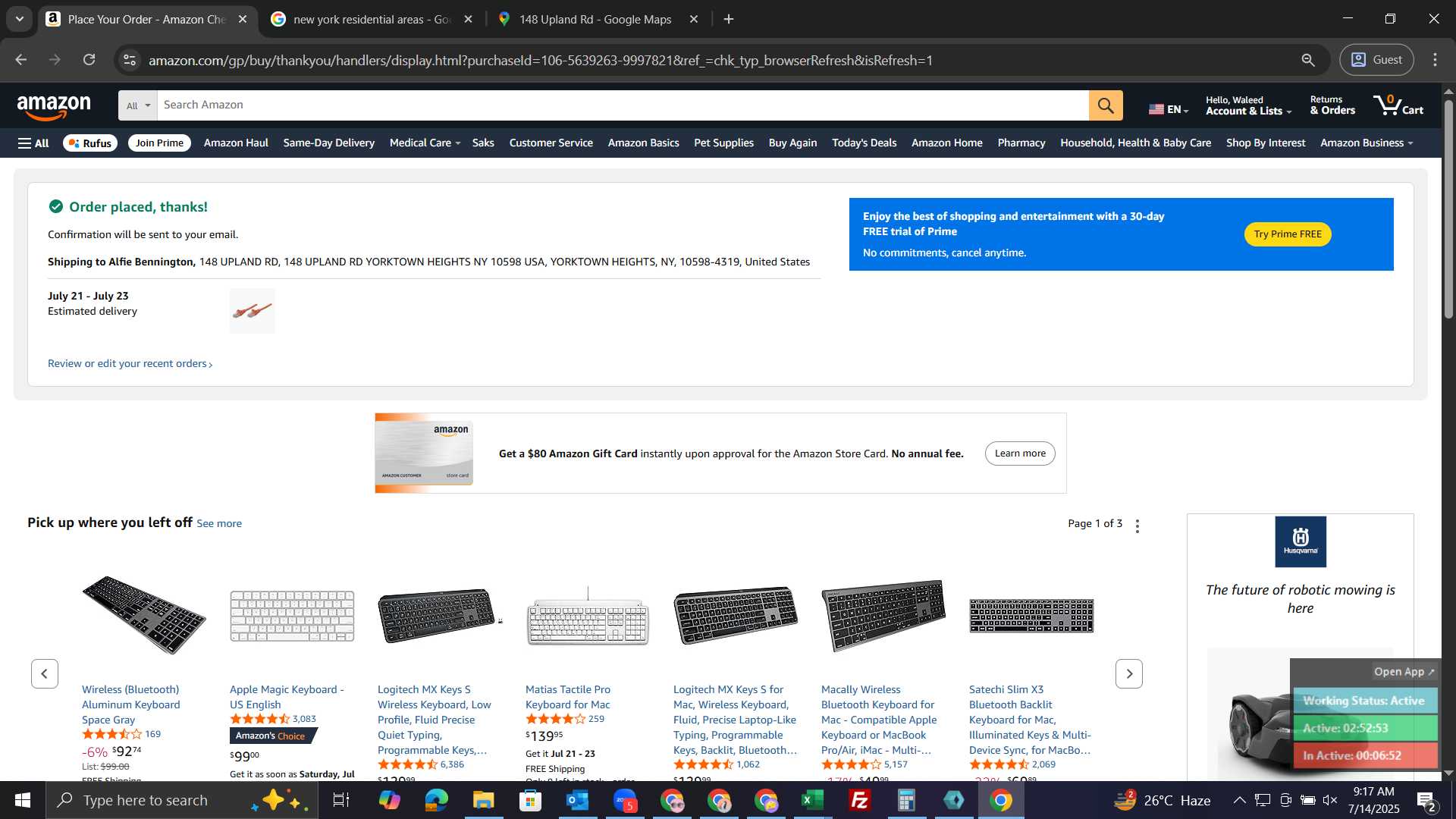Close the 148 Upland Rd Maps tab
The height and width of the screenshot is (819, 1456).
[x=694, y=19]
